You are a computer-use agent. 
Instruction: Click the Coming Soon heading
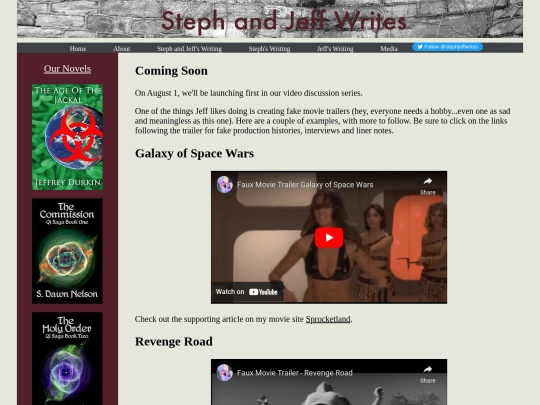pos(171,71)
